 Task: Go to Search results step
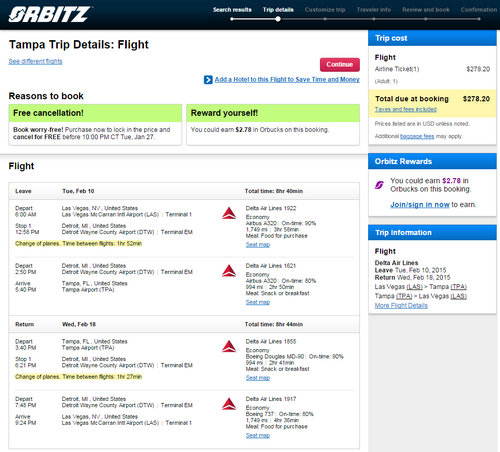click(232, 10)
